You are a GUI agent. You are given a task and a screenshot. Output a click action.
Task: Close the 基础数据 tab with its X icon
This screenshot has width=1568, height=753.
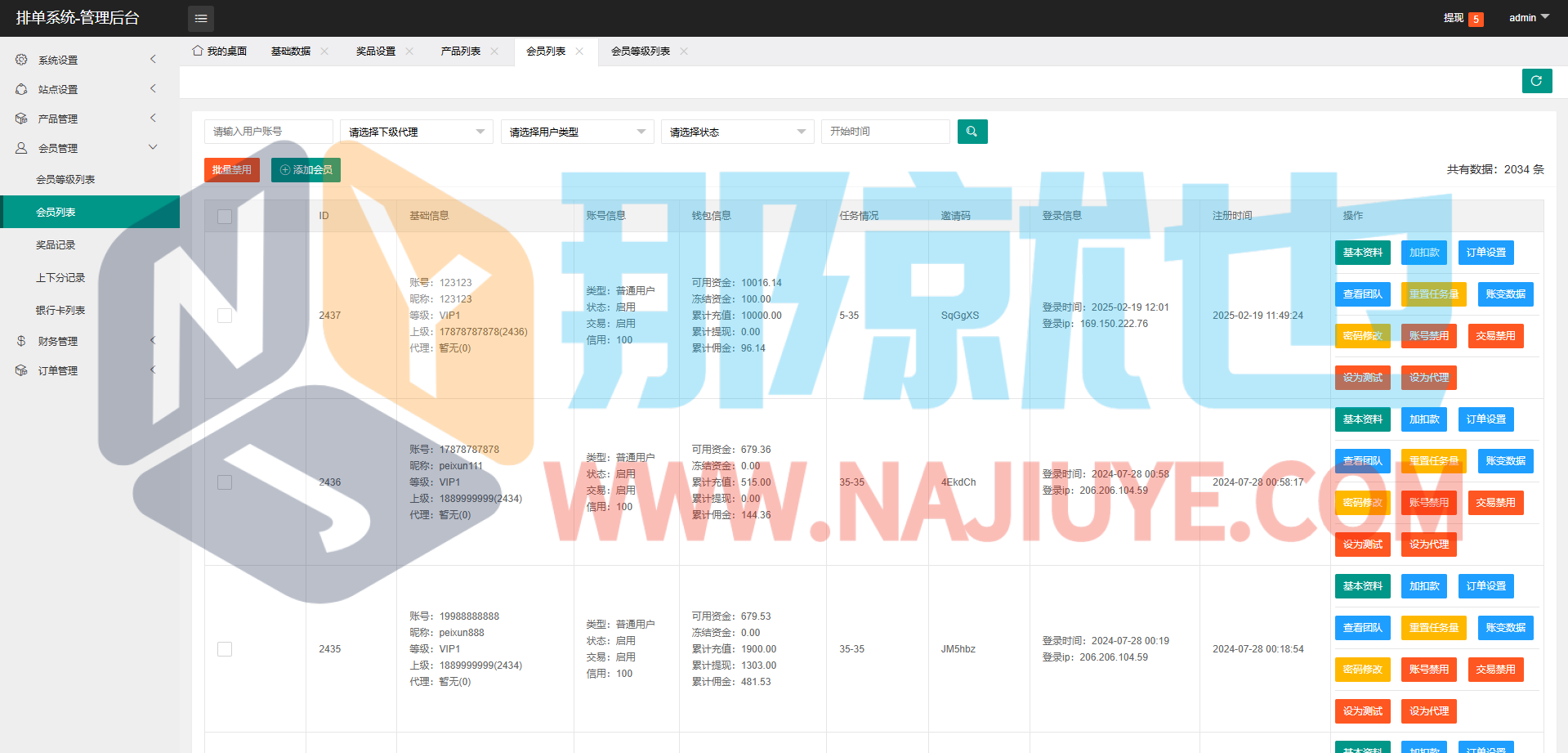(x=324, y=52)
